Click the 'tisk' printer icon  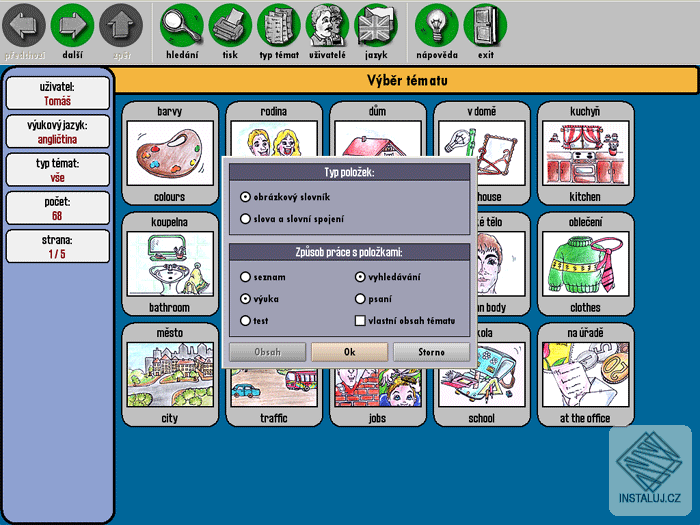pos(230,26)
